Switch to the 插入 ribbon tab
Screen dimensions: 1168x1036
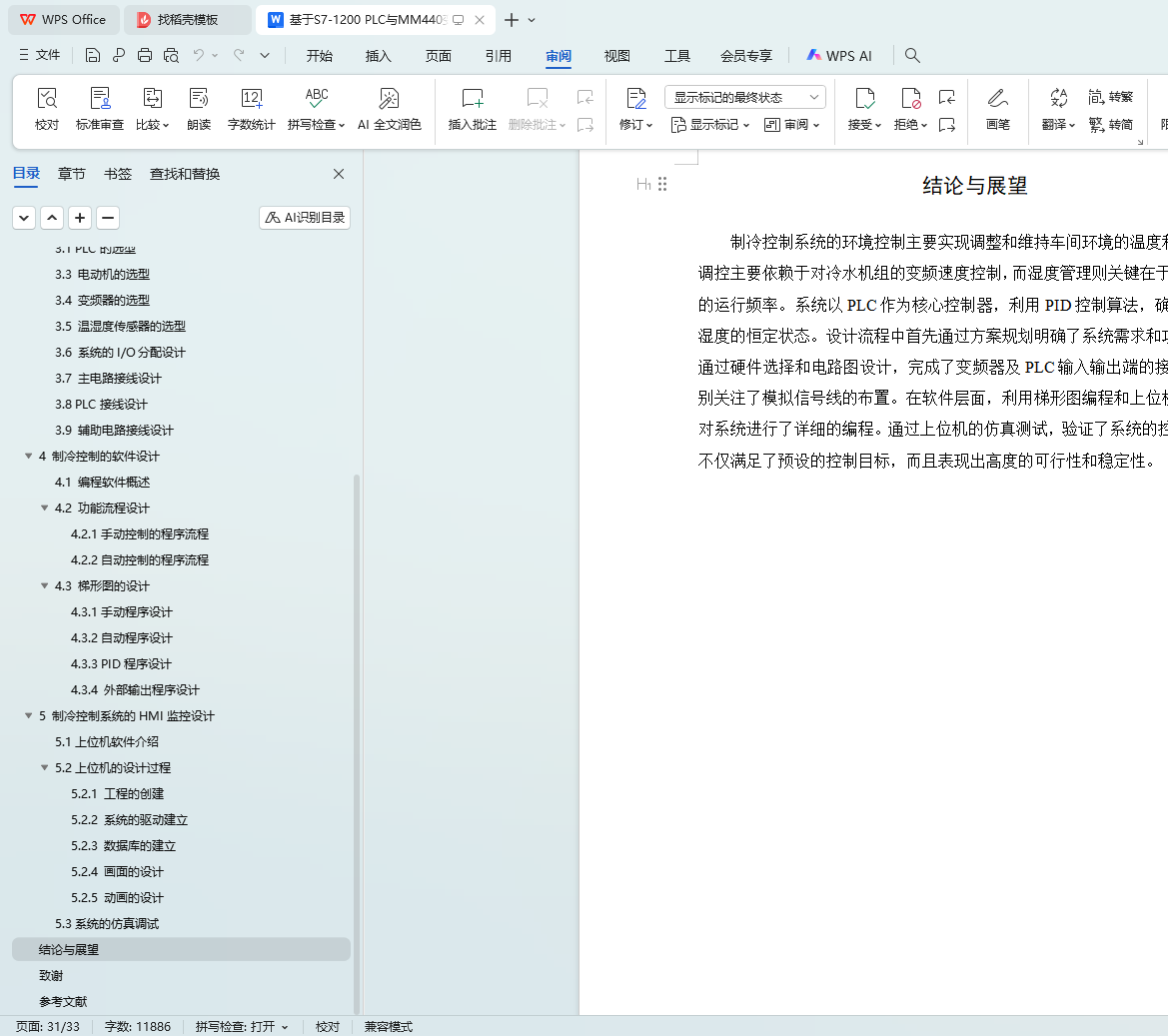379,56
